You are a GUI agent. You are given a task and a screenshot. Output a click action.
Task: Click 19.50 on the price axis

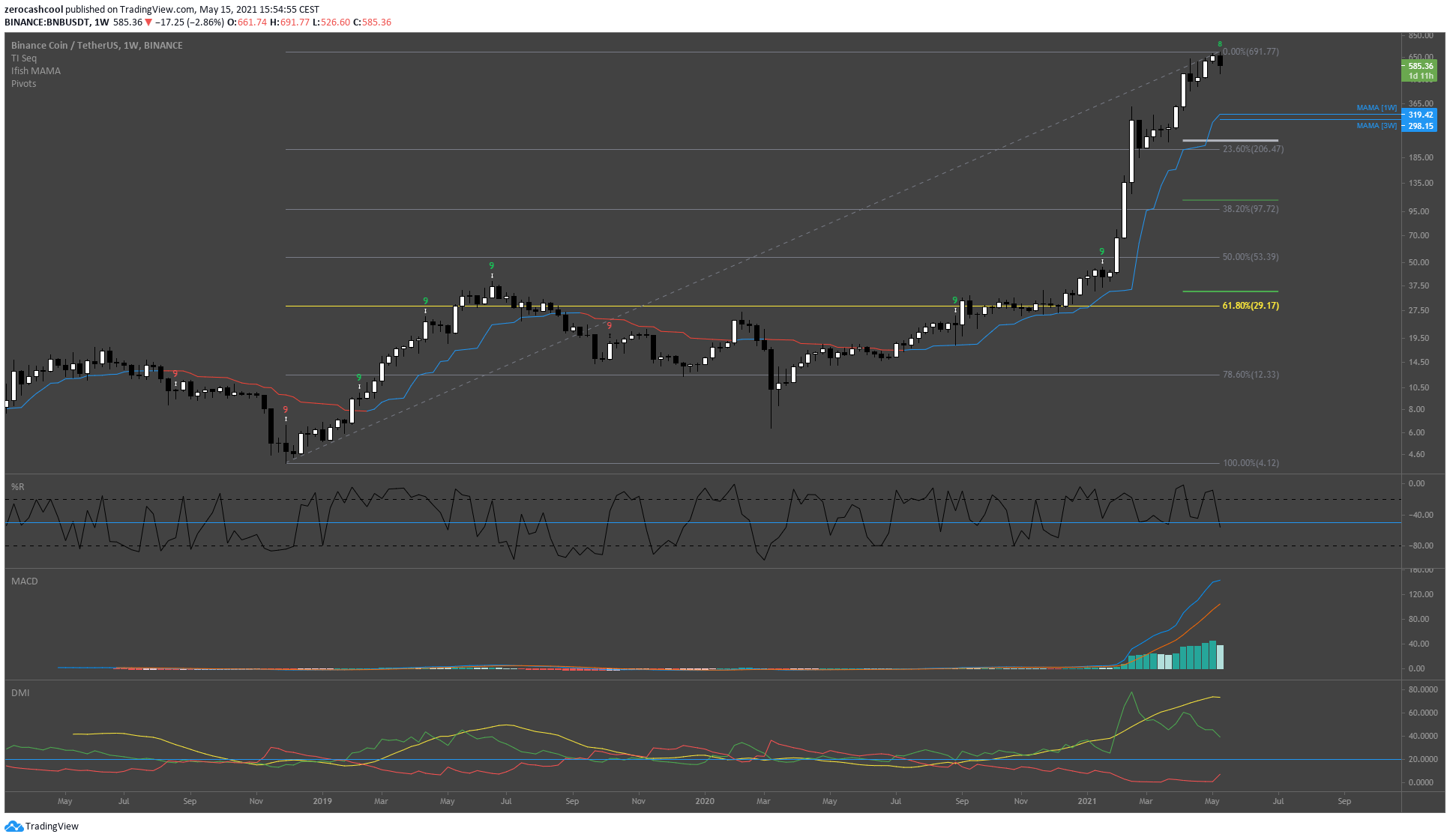(1419, 338)
